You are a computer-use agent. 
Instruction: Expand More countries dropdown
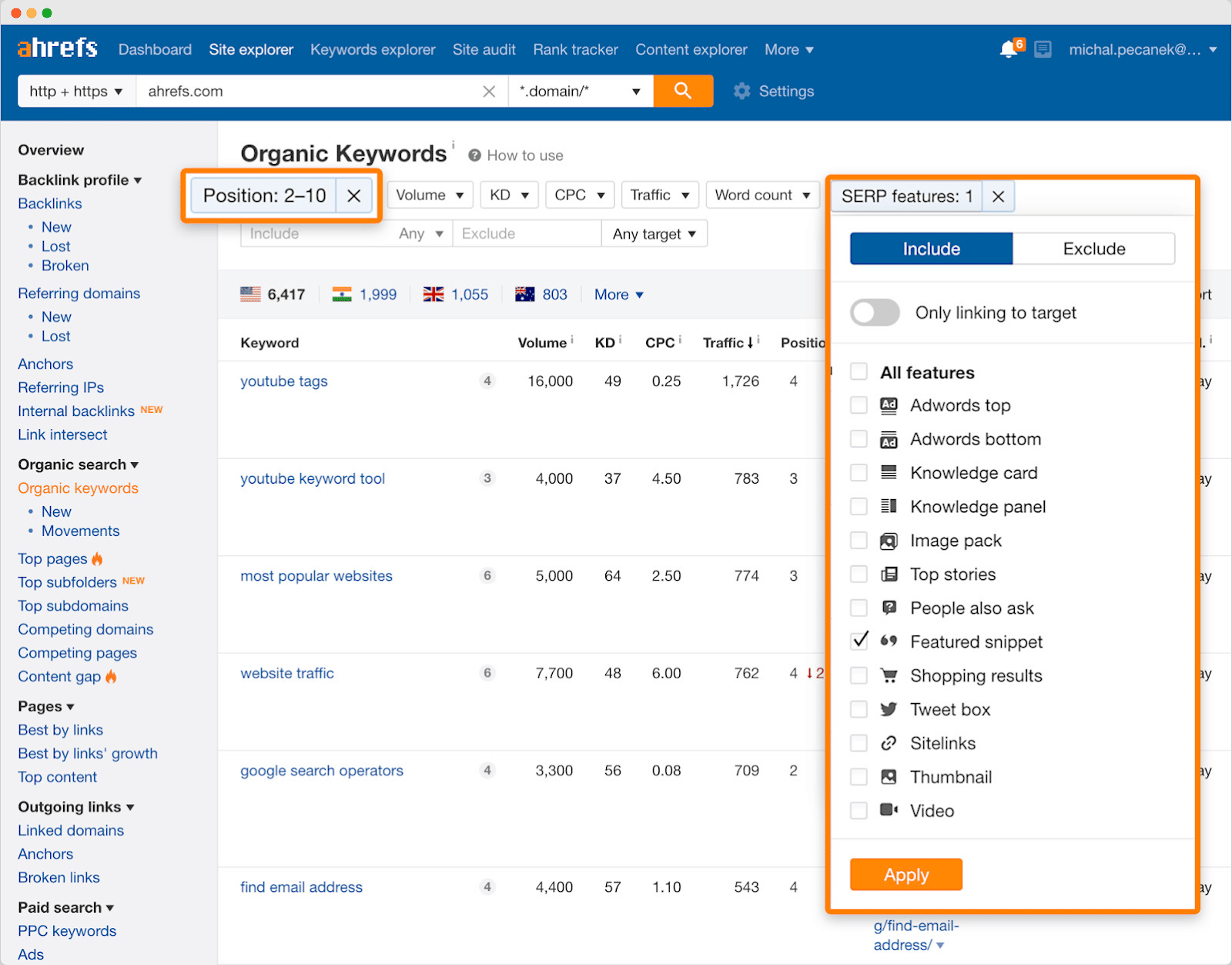(618, 294)
